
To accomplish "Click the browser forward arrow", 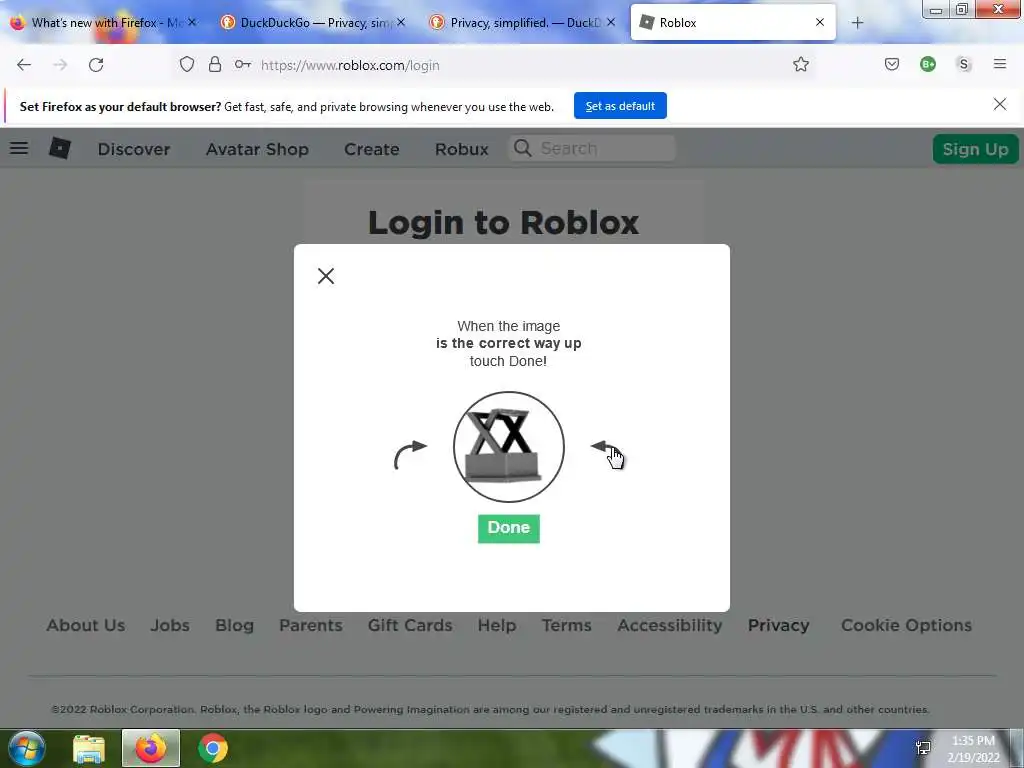I will (x=60, y=65).
